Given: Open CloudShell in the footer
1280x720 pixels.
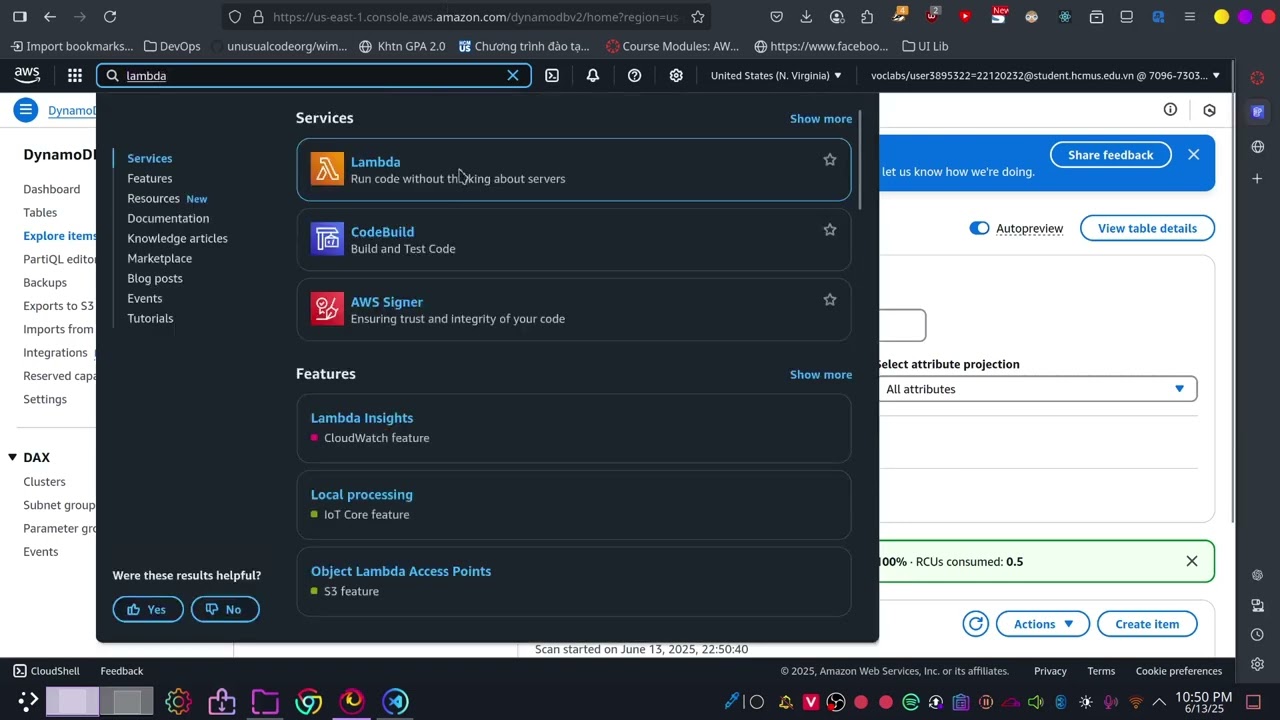Looking at the screenshot, I should (x=46, y=671).
